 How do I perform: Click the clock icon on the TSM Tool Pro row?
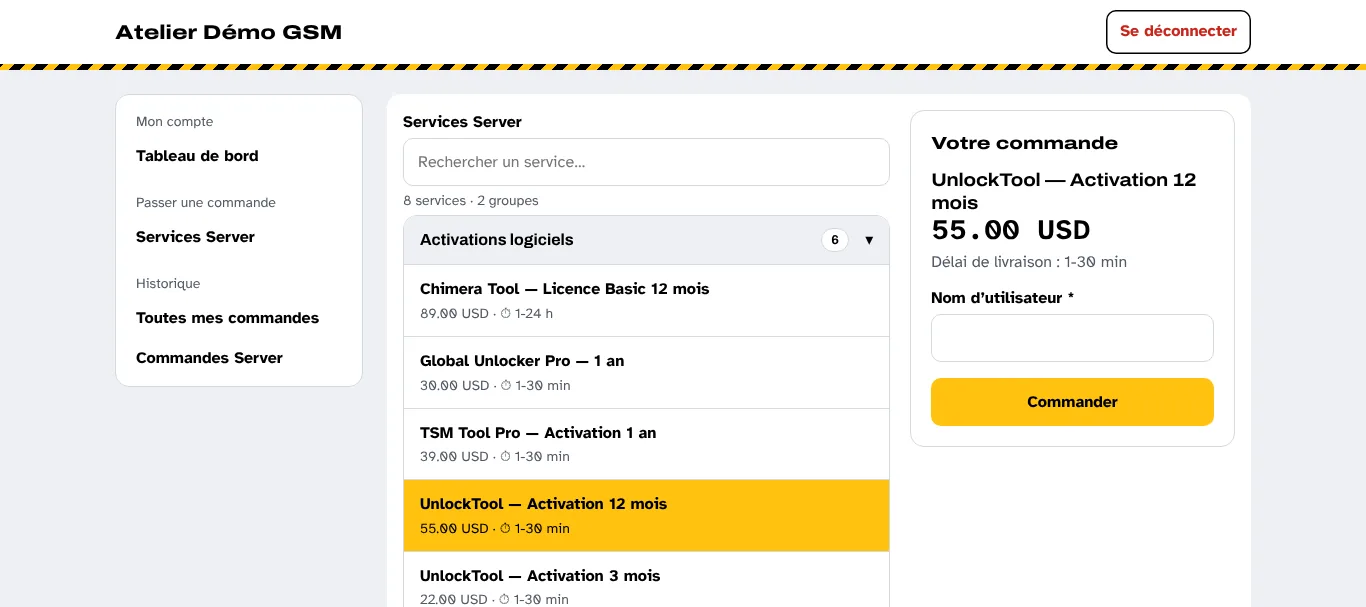505,457
